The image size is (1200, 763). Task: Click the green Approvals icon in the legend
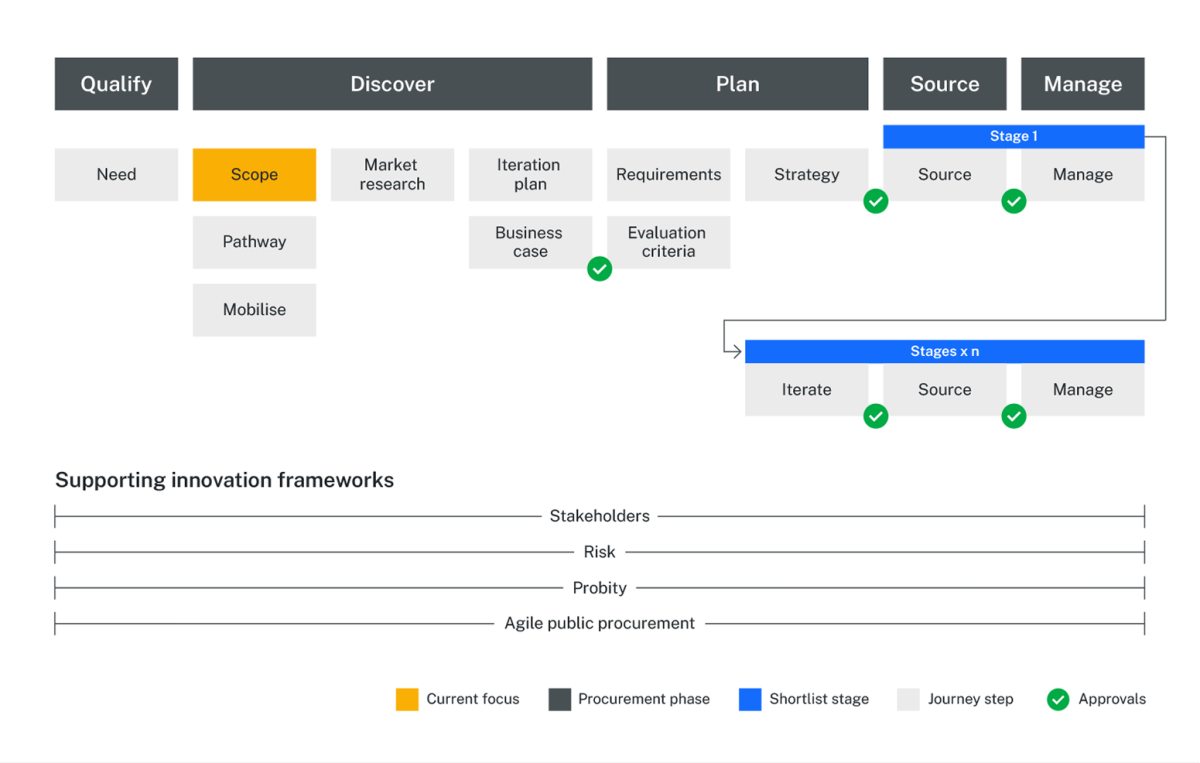pyautogui.click(x=1057, y=699)
